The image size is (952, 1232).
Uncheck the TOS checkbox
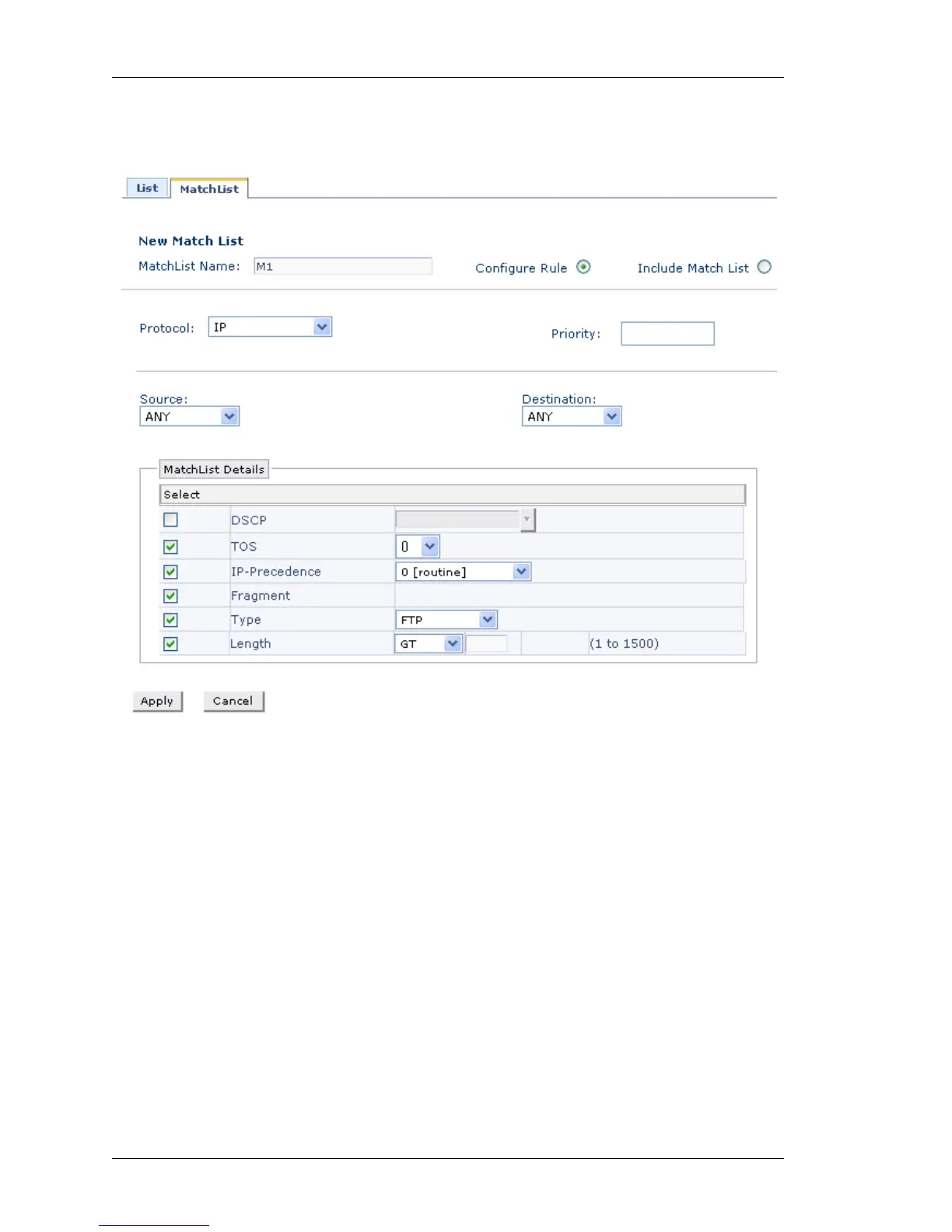coord(171,547)
